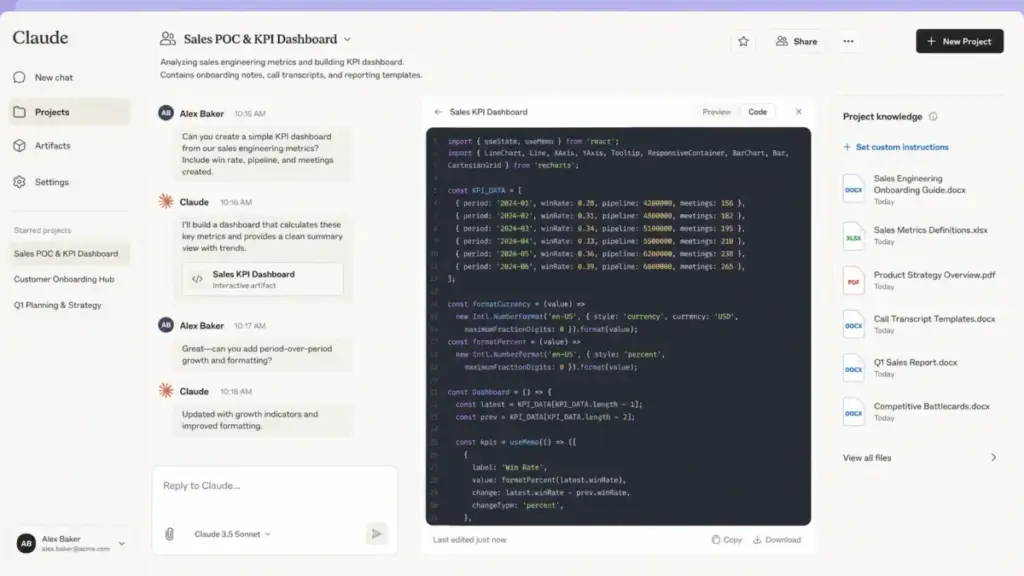
Task: Click the PDF icon for Product Strategy Overview
Action: pyautogui.click(x=854, y=281)
